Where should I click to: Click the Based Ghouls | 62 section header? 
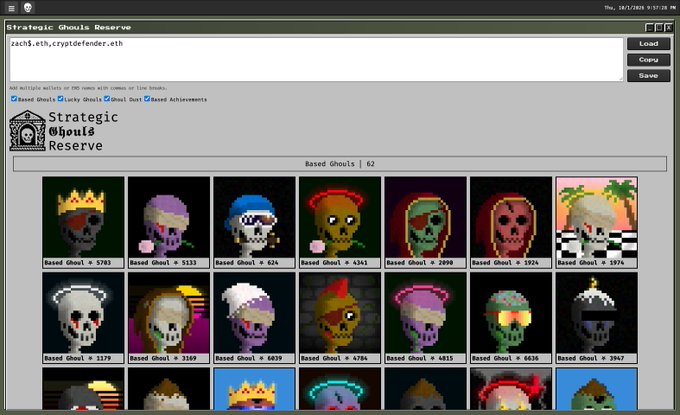(340, 164)
